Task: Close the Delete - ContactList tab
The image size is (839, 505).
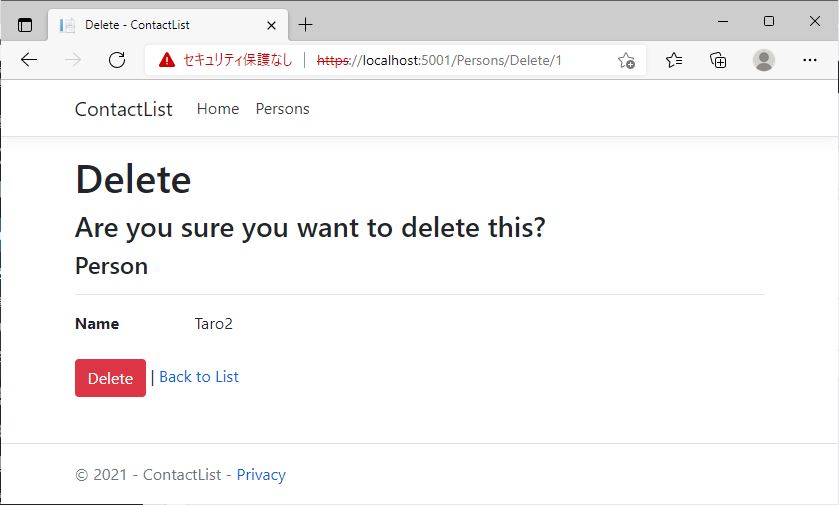Action: pyautogui.click(x=271, y=25)
